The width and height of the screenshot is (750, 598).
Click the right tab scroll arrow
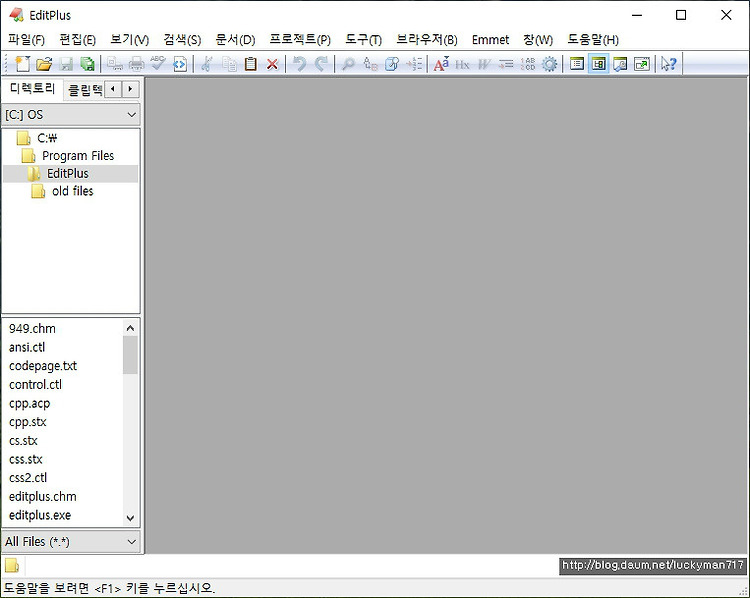tap(131, 89)
